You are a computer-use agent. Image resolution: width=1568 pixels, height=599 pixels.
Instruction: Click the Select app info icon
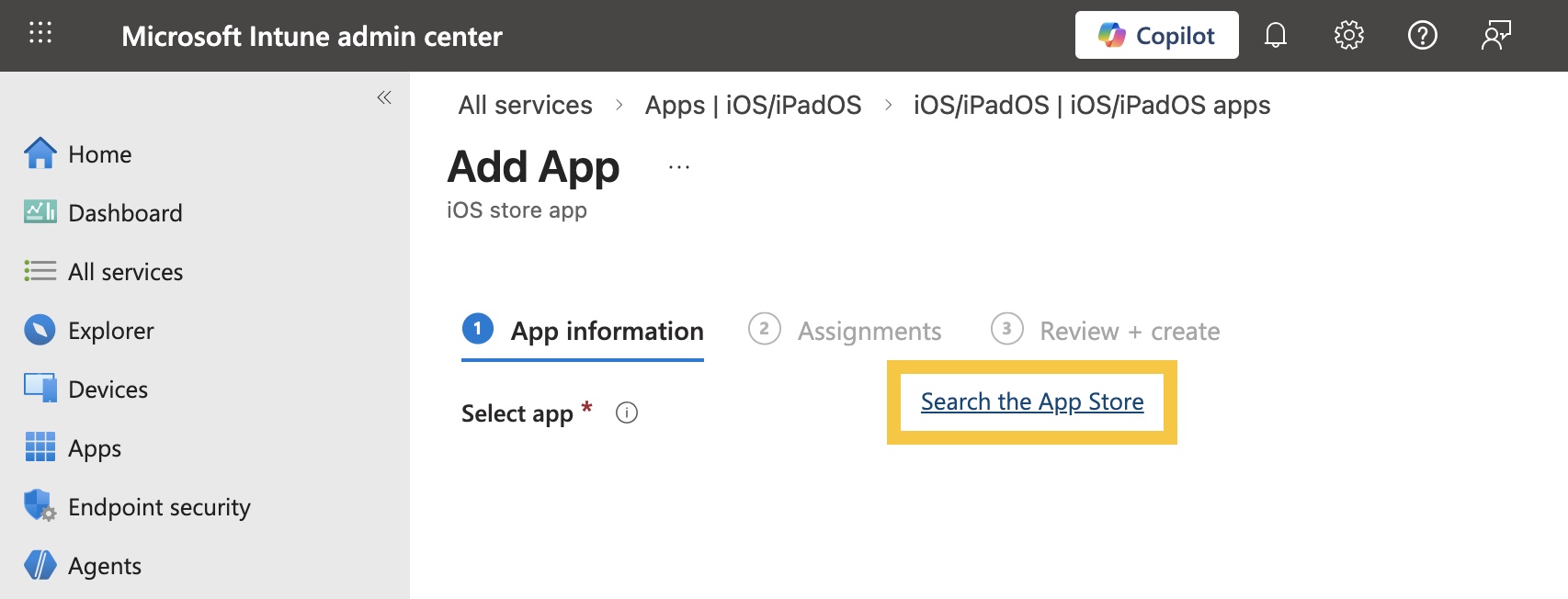tap(627, 413)
